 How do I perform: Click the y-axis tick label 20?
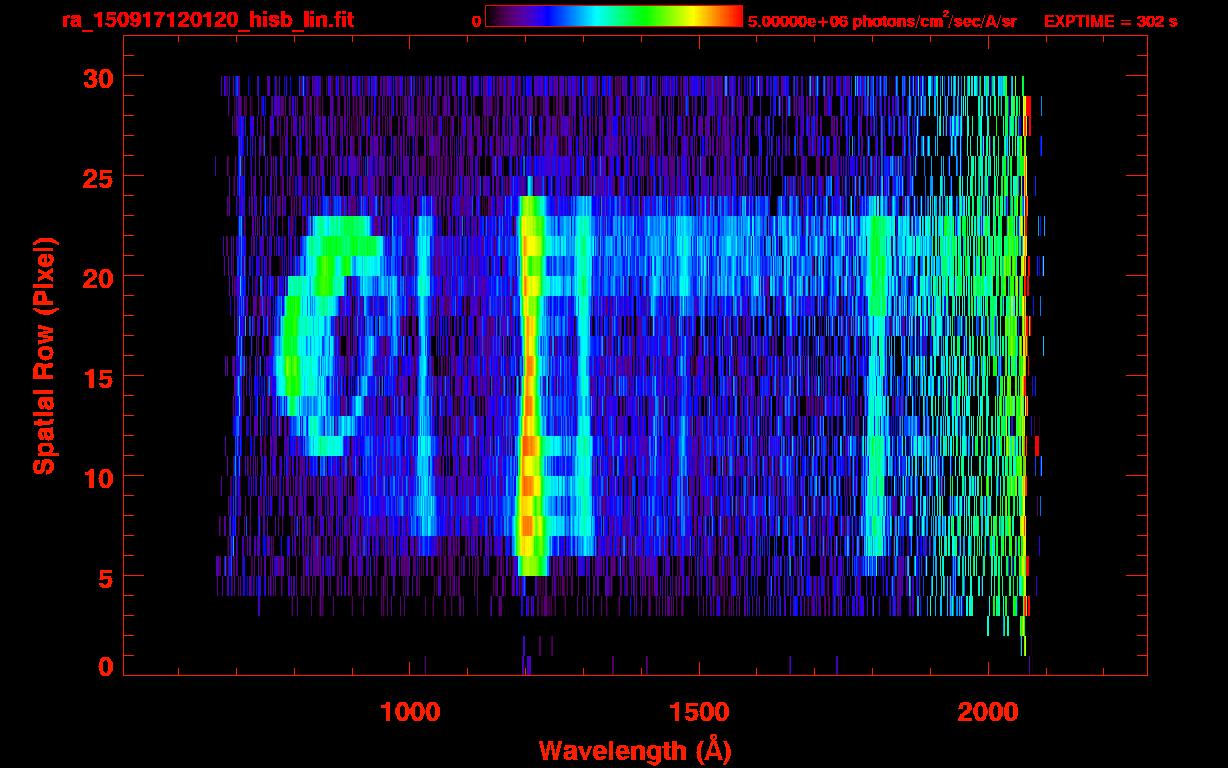pos(97,277)
